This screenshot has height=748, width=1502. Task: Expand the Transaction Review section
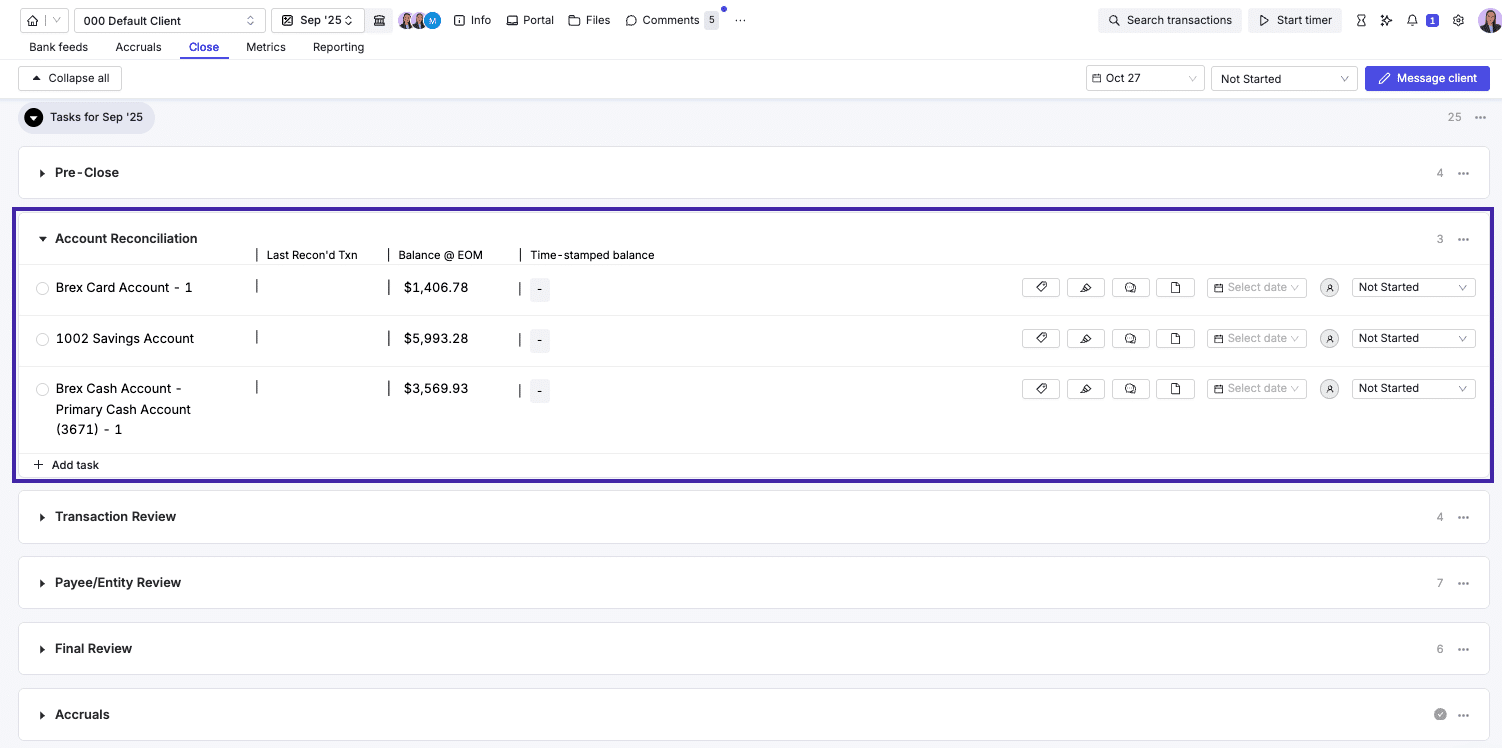41,517
